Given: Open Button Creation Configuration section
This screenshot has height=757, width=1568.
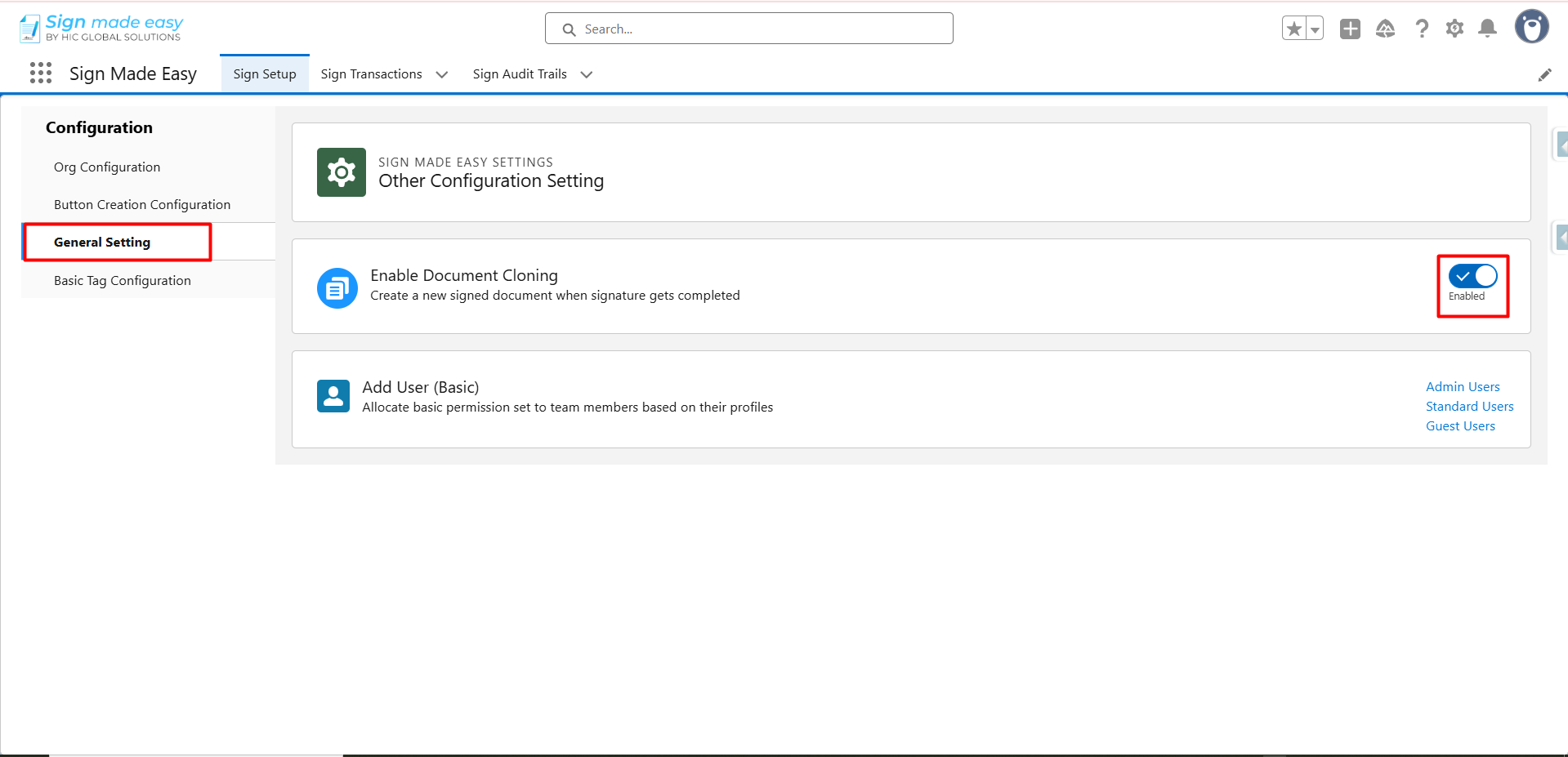Looking at the screenshot, I should (142, 205).
